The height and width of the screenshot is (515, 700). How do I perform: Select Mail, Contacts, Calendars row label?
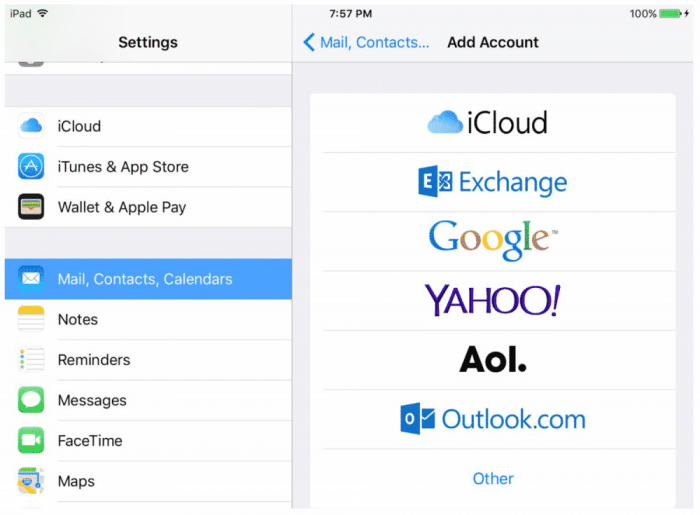click(x=145, y=279)
